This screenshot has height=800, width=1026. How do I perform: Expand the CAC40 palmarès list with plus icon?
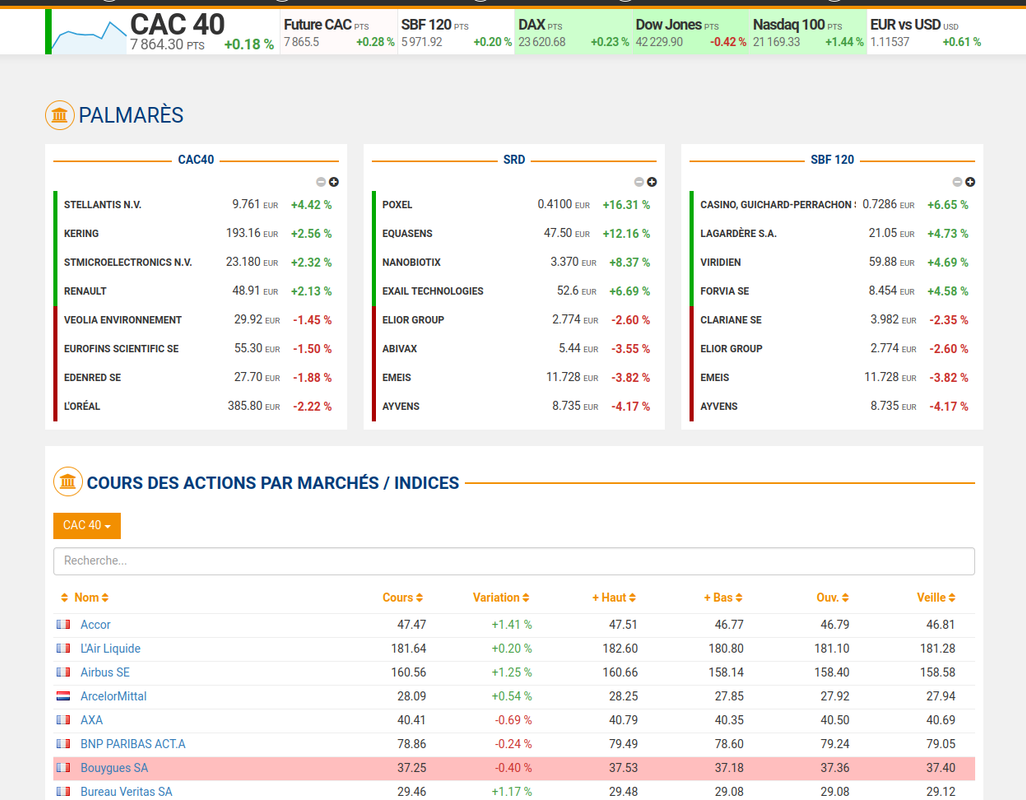tap(334, 182)
